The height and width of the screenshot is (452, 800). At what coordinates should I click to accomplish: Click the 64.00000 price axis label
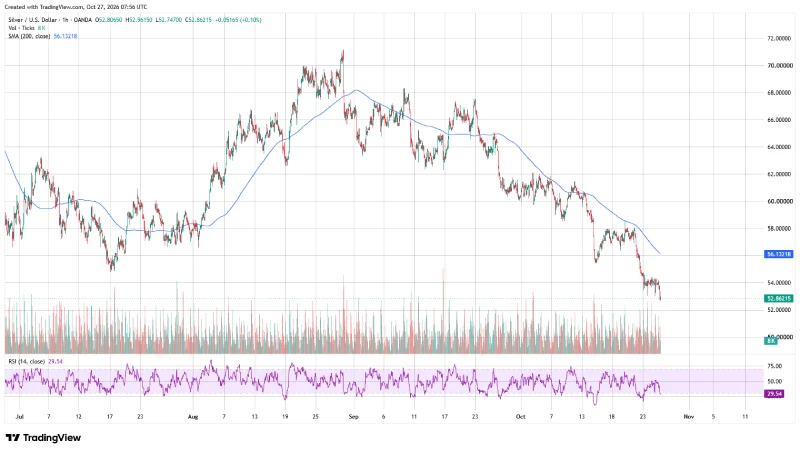point(780,147)
